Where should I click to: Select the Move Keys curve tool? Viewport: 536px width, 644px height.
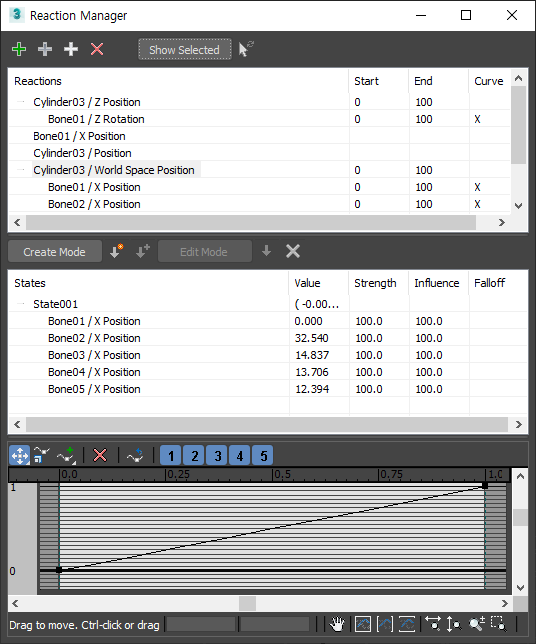(20, 455)
